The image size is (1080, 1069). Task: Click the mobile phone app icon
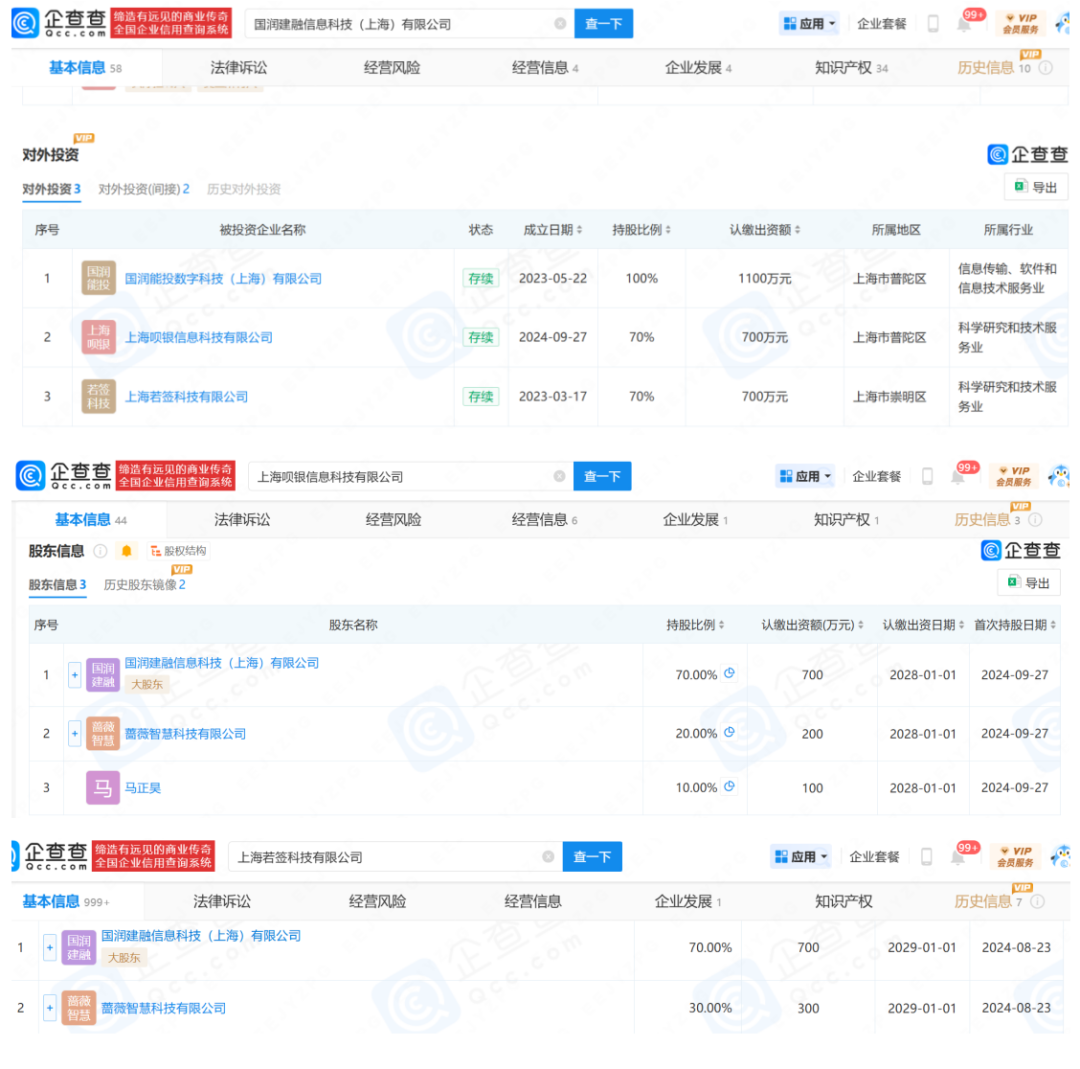pyautogui.click(x=932, y=23)
